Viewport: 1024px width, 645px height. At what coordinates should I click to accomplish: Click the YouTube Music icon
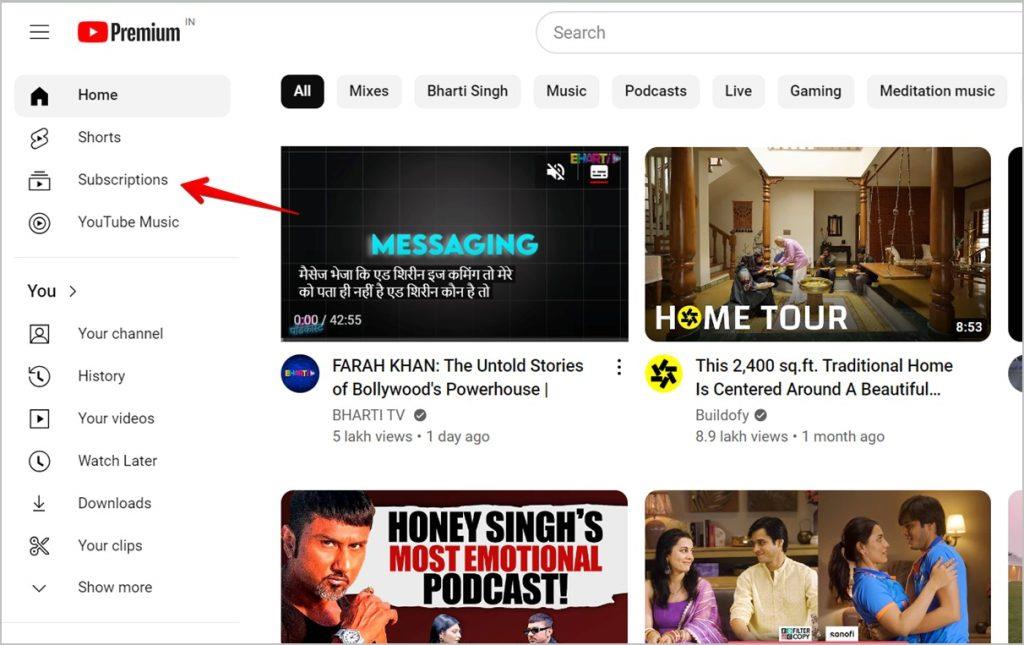click(39, 223)
